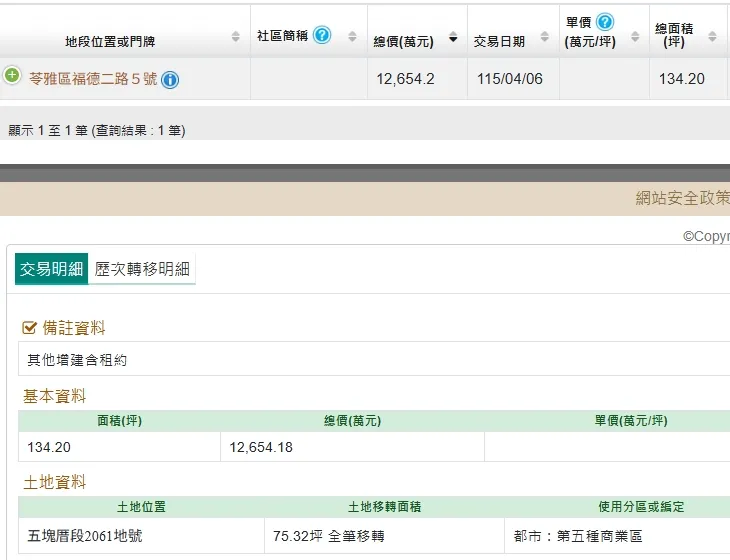Sort by 單價(萬元/坪) column arrows
730x560 pixels.
[635, 36]
